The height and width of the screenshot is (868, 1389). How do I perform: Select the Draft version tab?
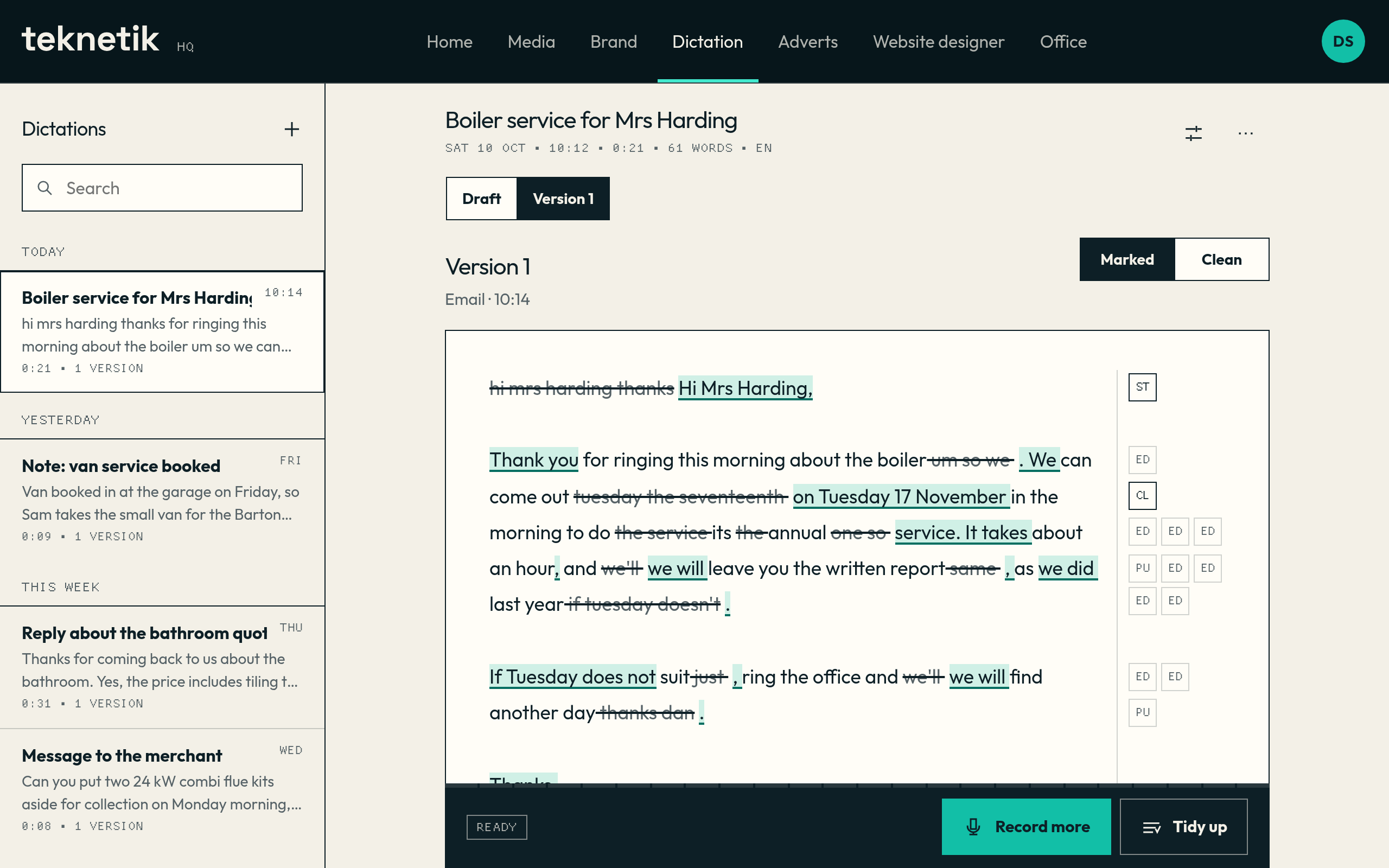tap(481, 199)
